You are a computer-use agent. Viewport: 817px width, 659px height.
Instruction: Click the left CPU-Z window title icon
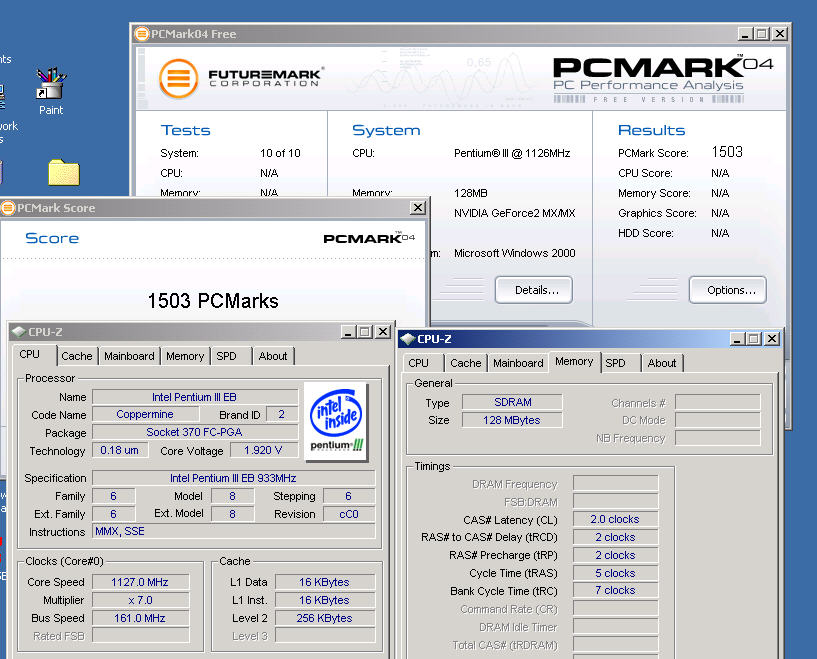19,332
